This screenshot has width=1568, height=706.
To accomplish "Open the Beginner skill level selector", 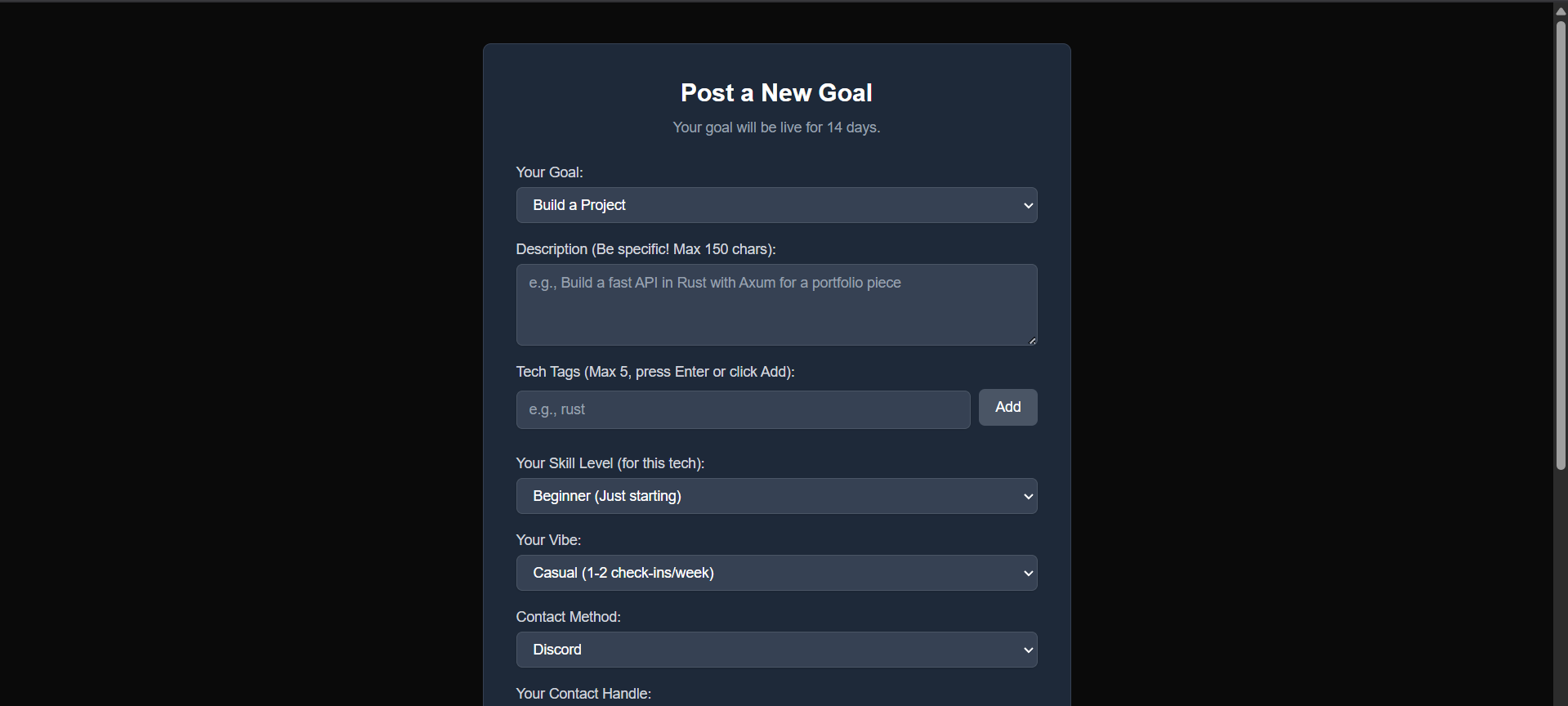I will pyautogui.click(x=776, y=496).
